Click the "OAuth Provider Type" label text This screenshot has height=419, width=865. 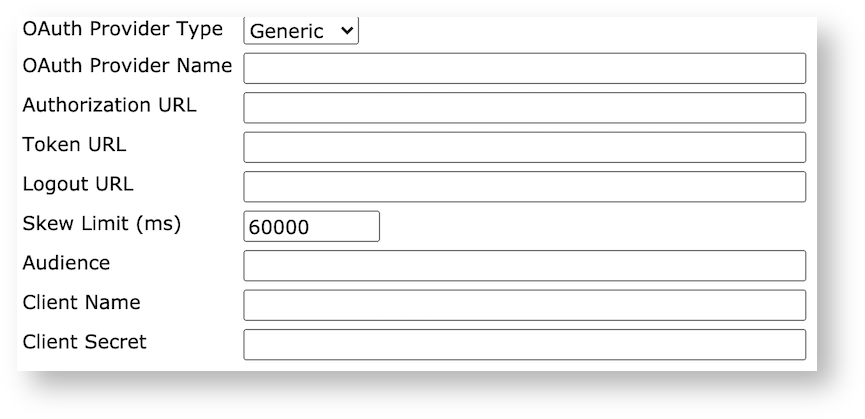122,29
